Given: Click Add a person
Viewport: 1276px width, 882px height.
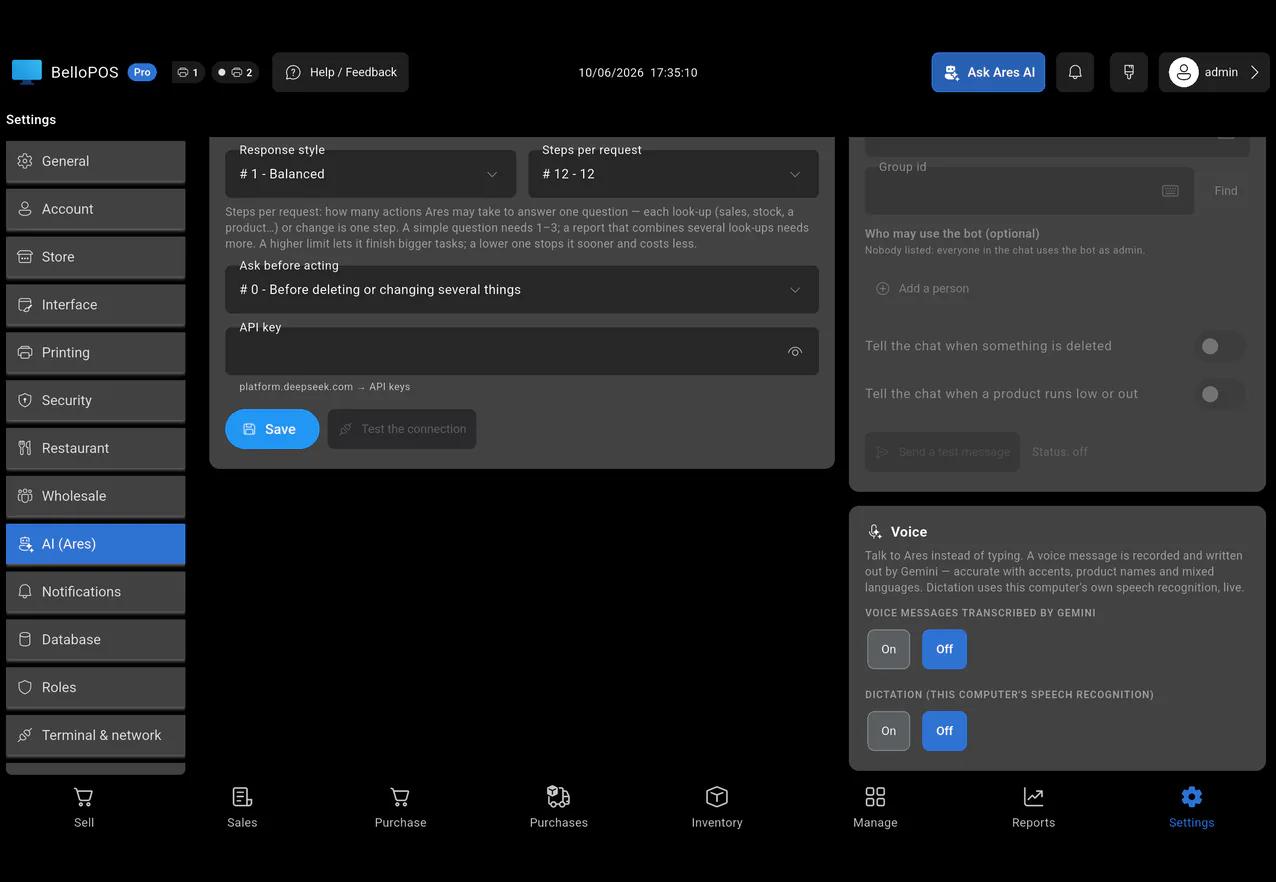Looking at the screenshot, I should [923, 288].
